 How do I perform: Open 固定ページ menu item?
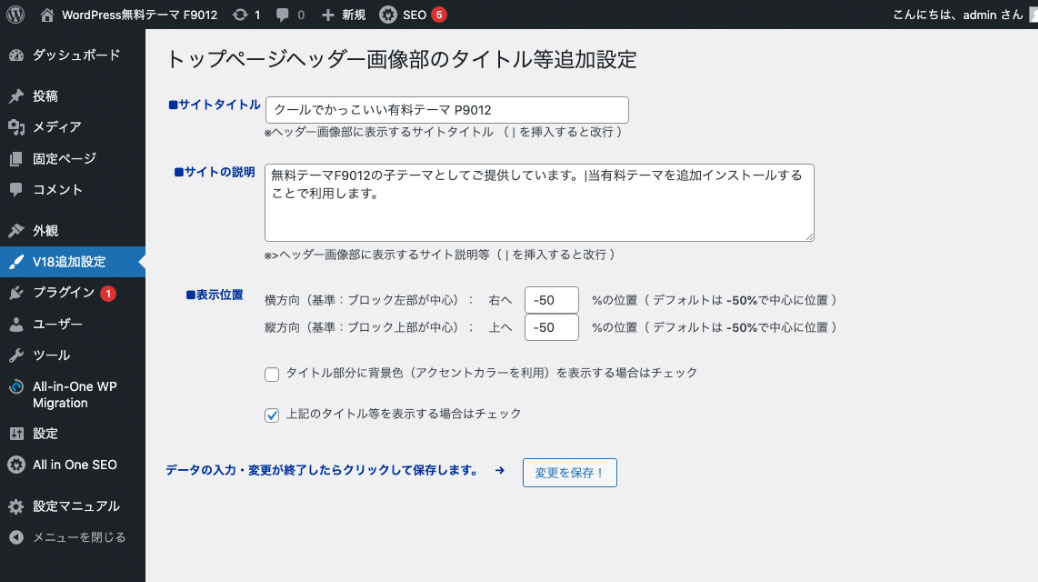tap(73, 159)
